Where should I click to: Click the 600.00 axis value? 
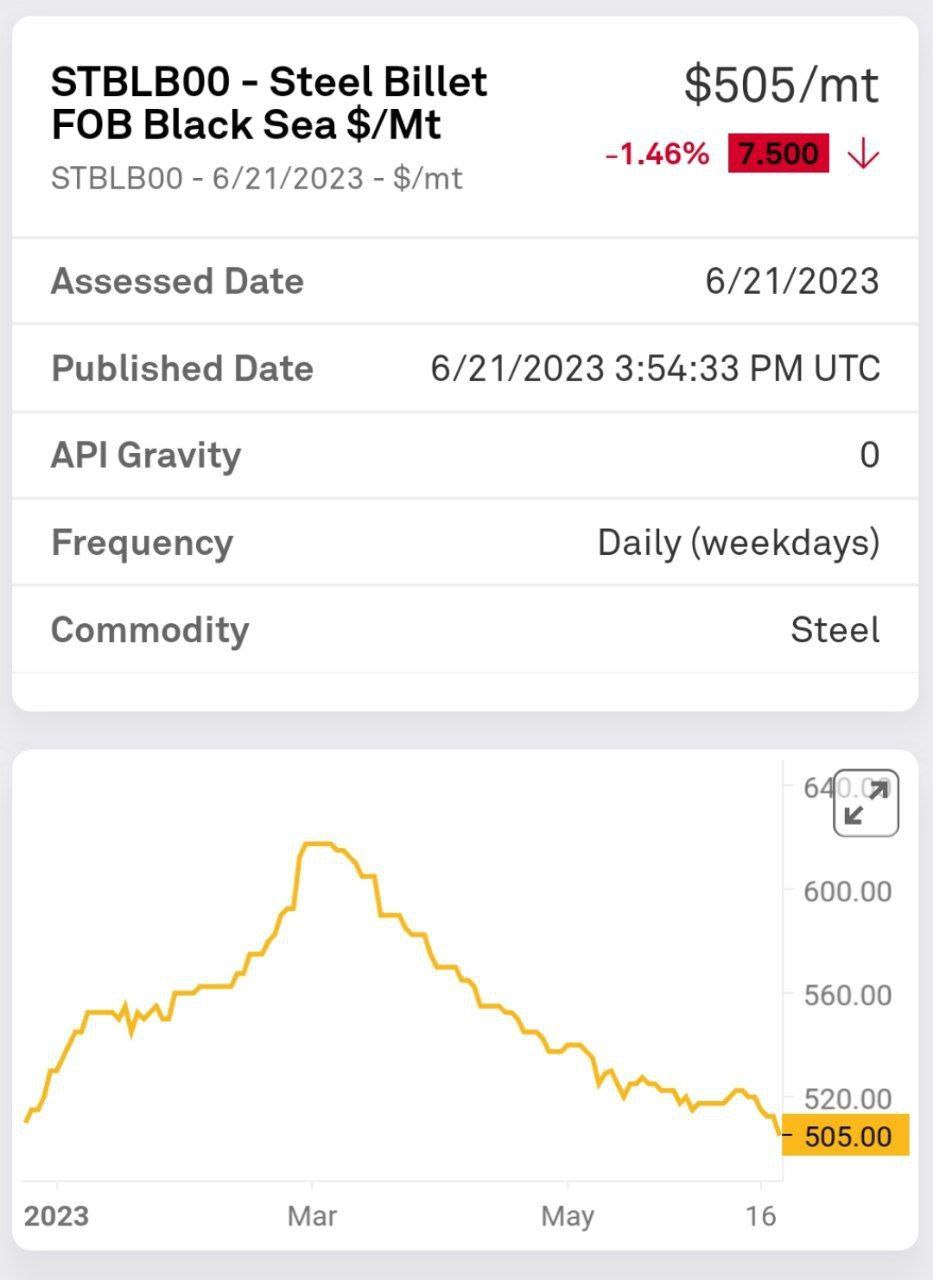pos(848,891)
